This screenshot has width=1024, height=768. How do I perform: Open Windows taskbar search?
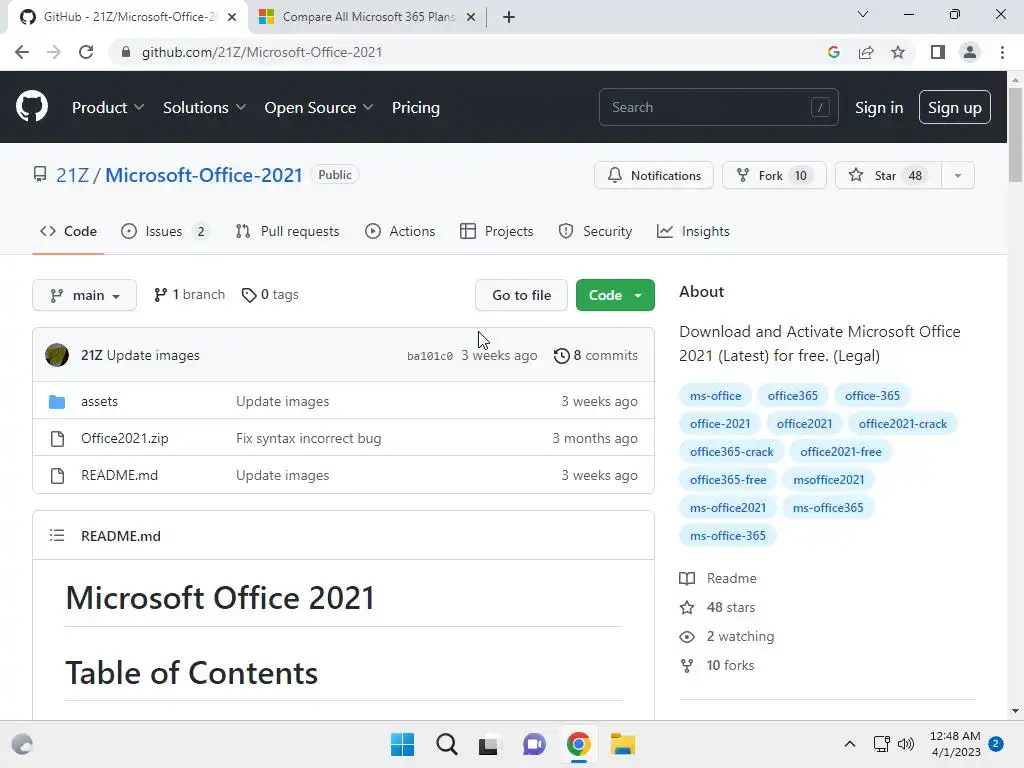click(447, 744)
